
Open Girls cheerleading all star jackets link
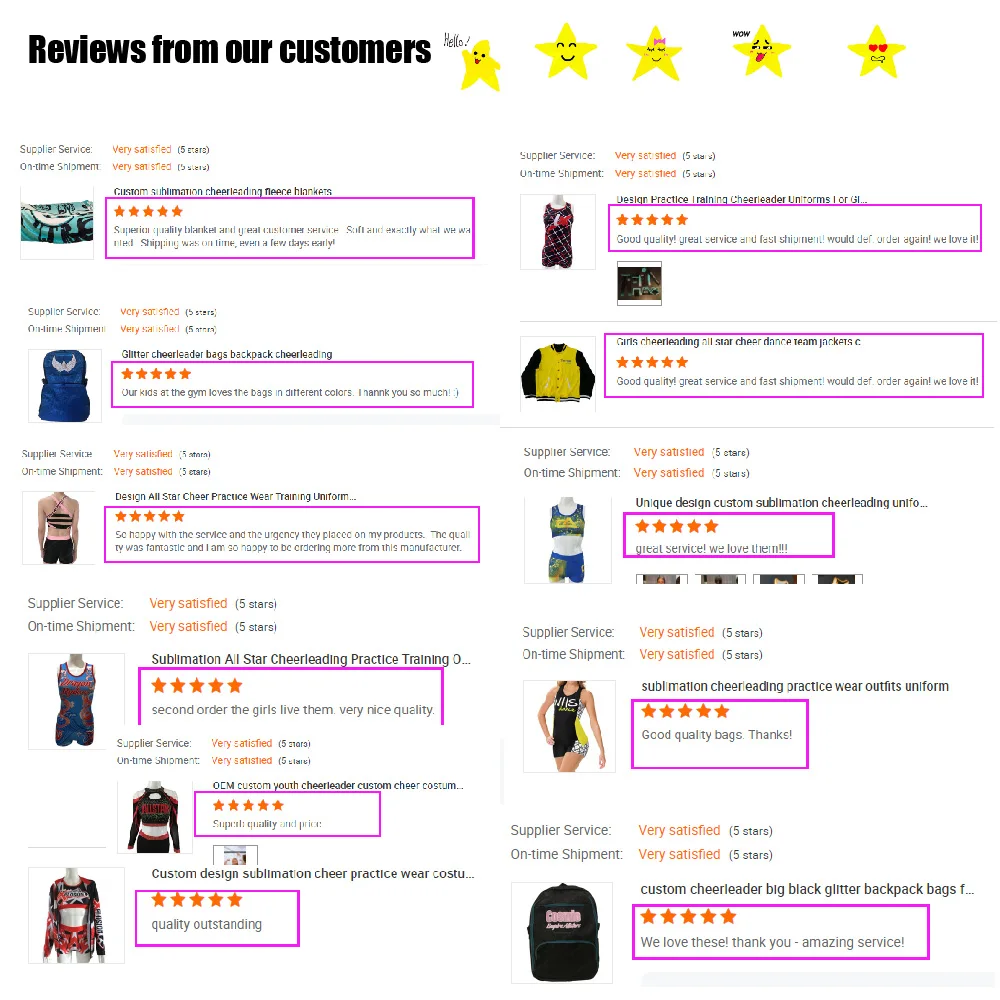tap(739, 342)
